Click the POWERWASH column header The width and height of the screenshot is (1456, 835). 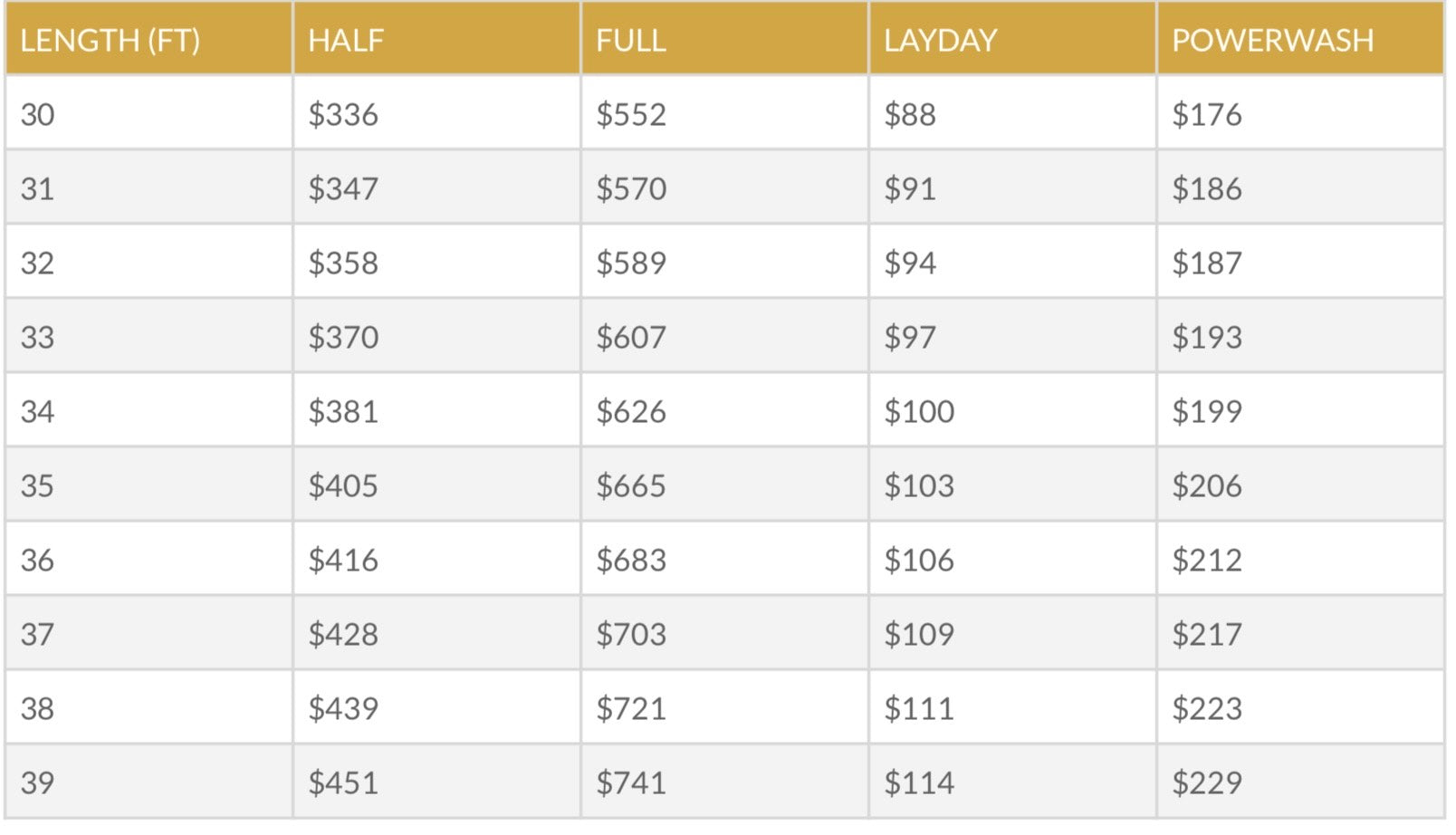click(x=1272, y=41)
